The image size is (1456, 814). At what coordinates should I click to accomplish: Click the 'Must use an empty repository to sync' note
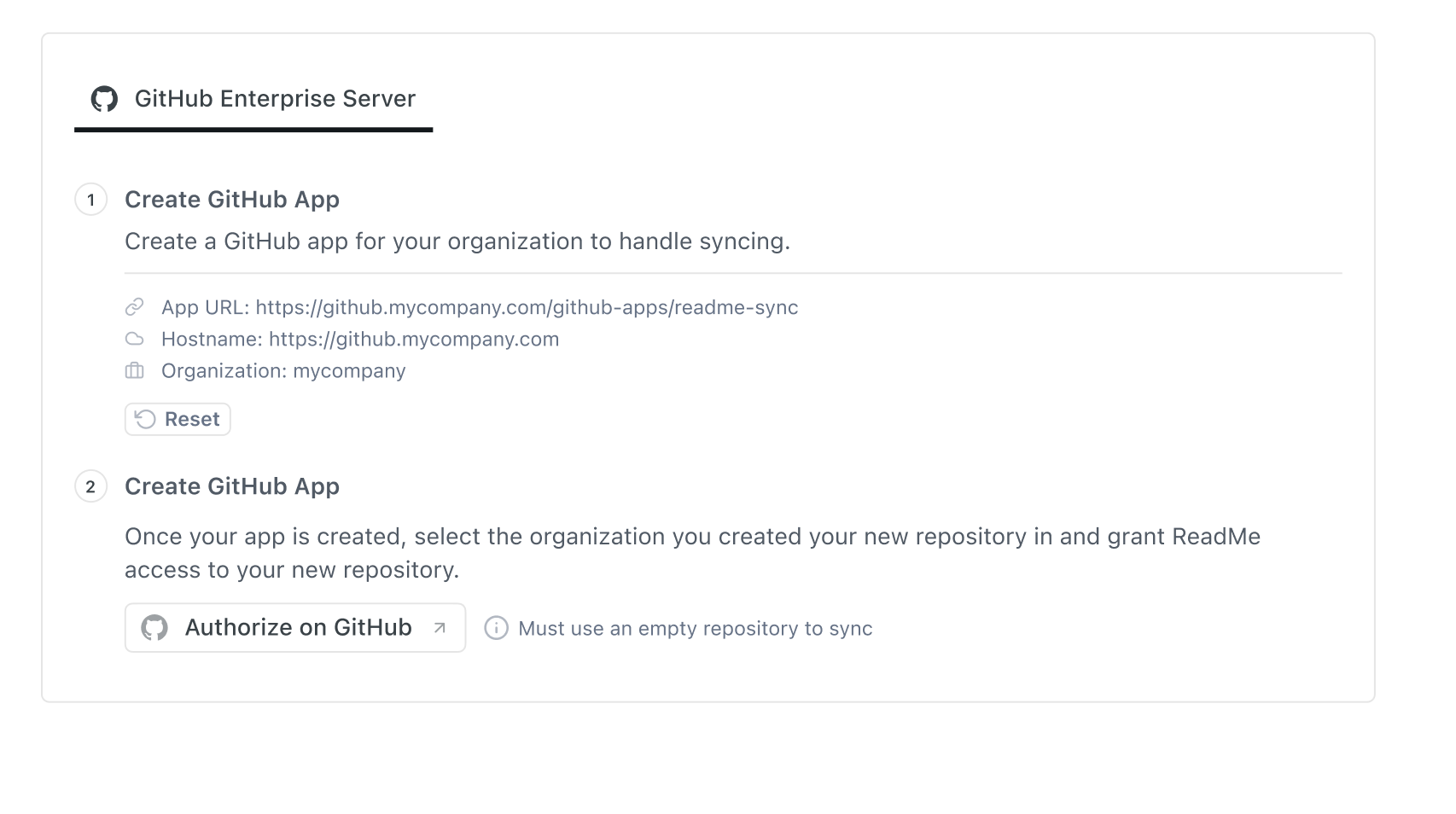tap(695, 629)
